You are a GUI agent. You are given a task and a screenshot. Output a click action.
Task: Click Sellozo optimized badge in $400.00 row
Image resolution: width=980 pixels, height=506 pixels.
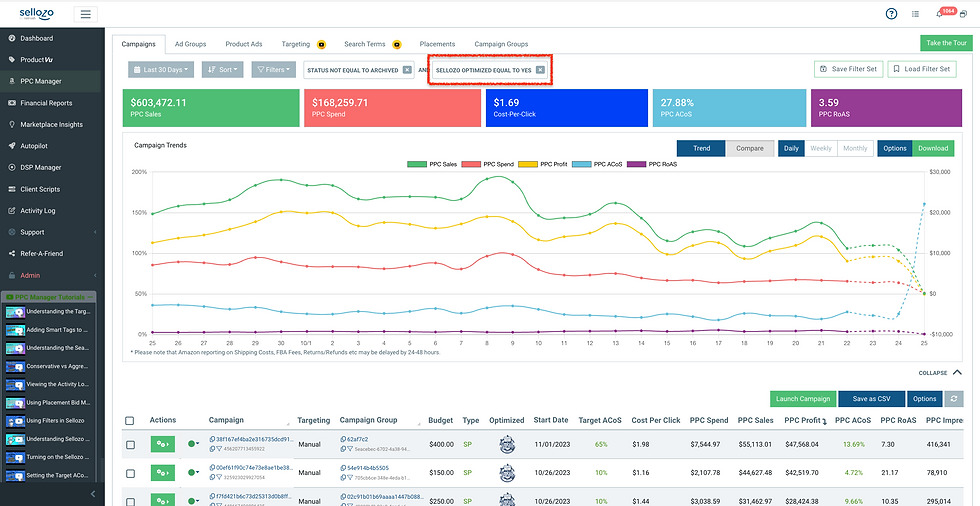(x=507, y=444)
